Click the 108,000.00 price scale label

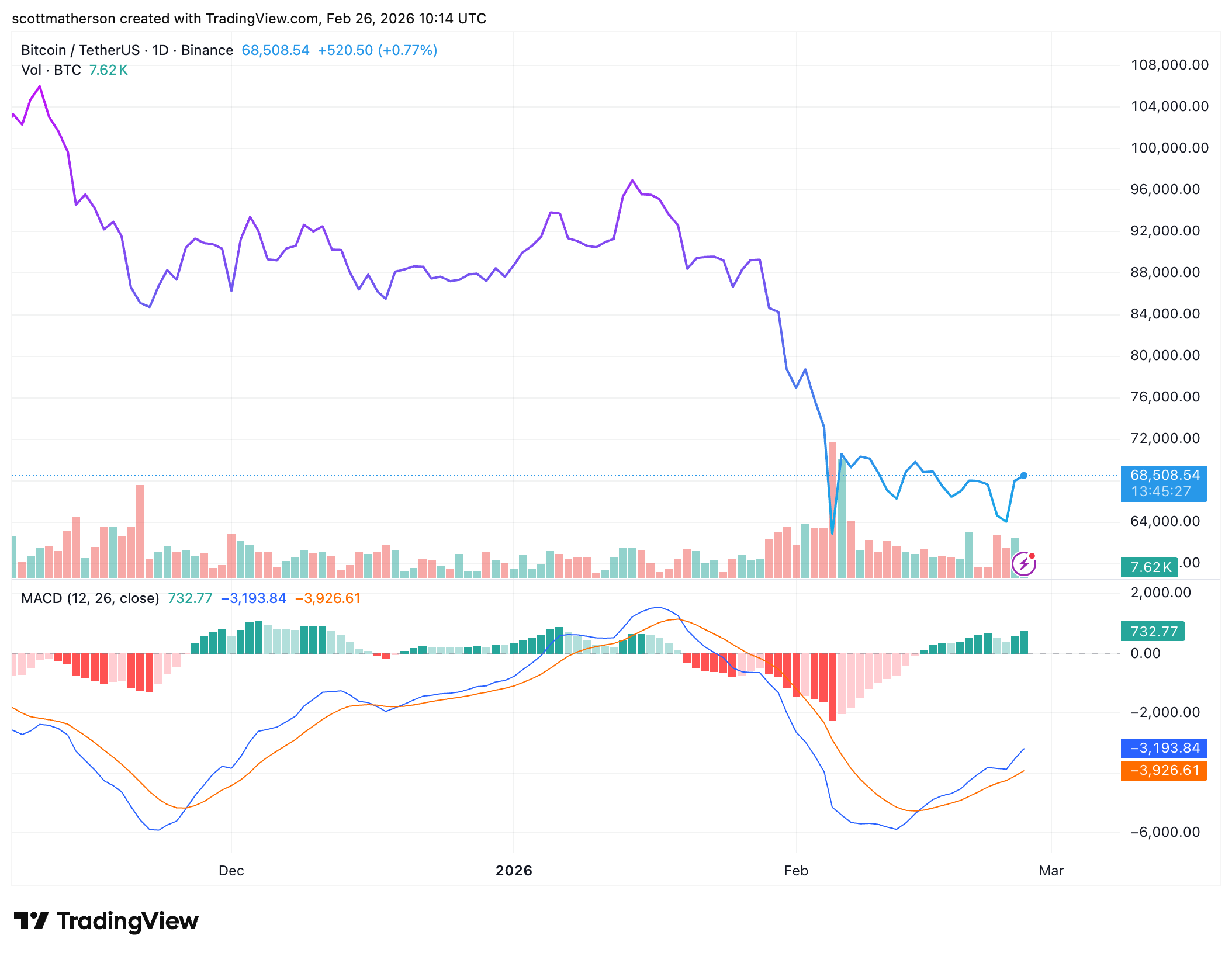pyautogui.click(x=1169, y=65)
